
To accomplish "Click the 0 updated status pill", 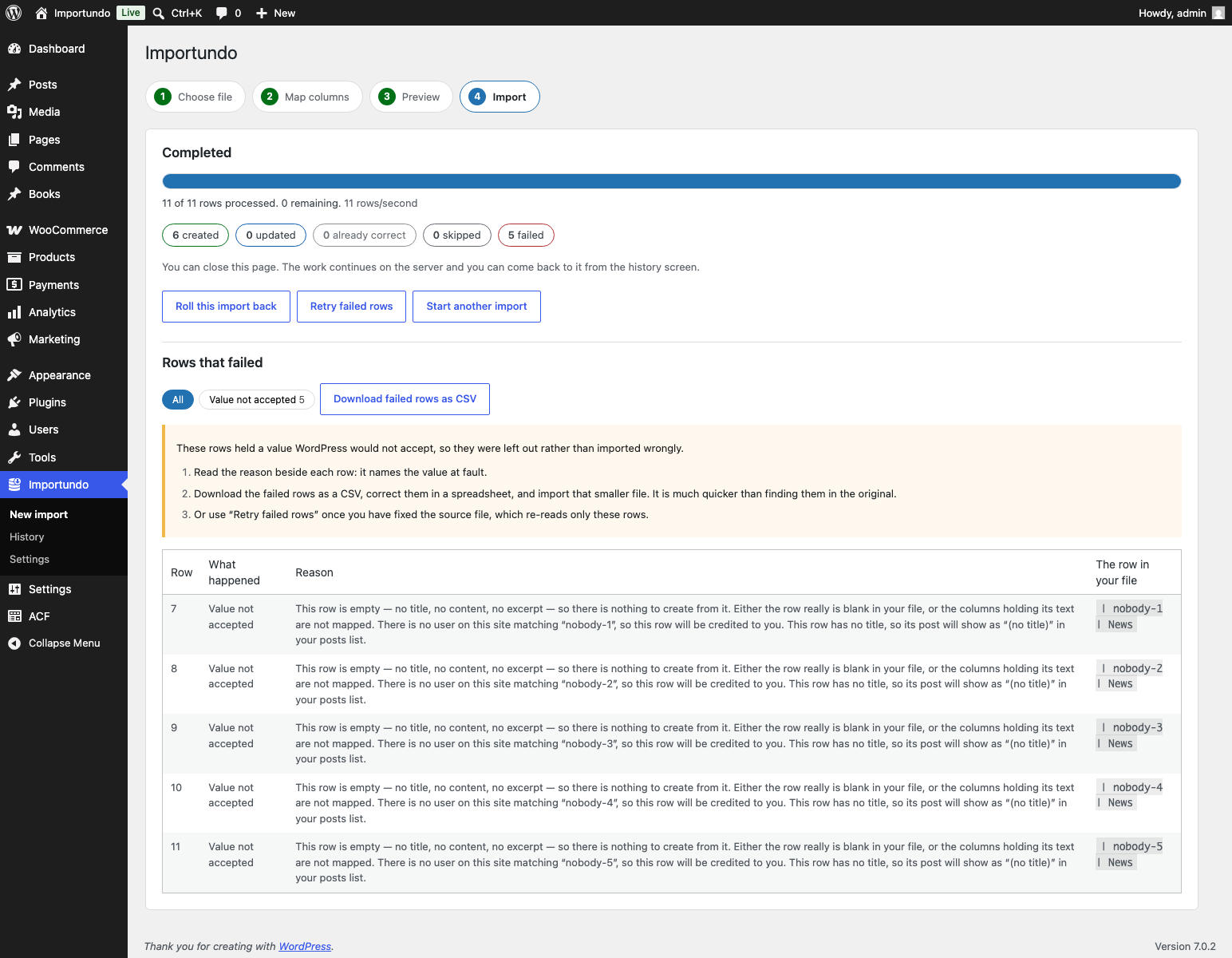I will (270, 236).
